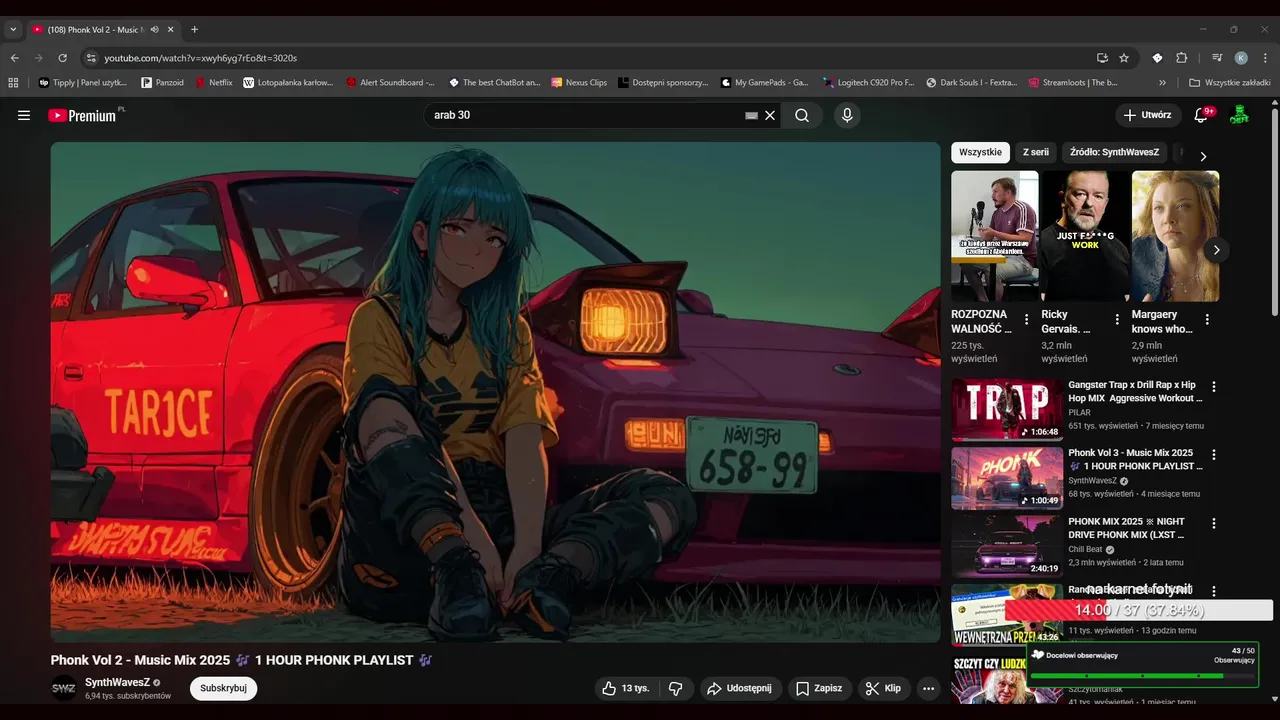Open browser extensions puzzle icon
The height and width of the screenshot is (720, 1280).
pyautogui.click(x=1181, y=58)
